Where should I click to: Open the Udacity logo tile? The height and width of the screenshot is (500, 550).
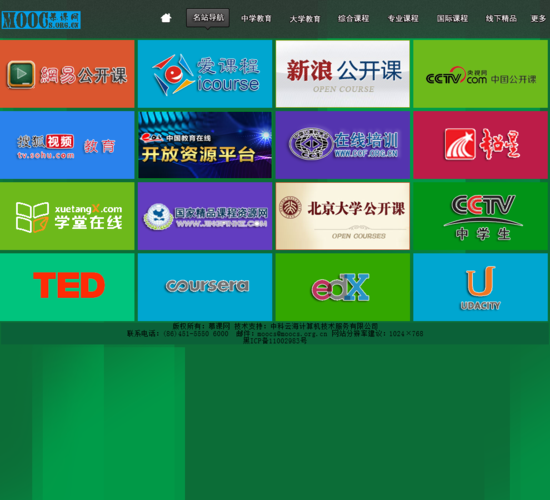[481, 287]
